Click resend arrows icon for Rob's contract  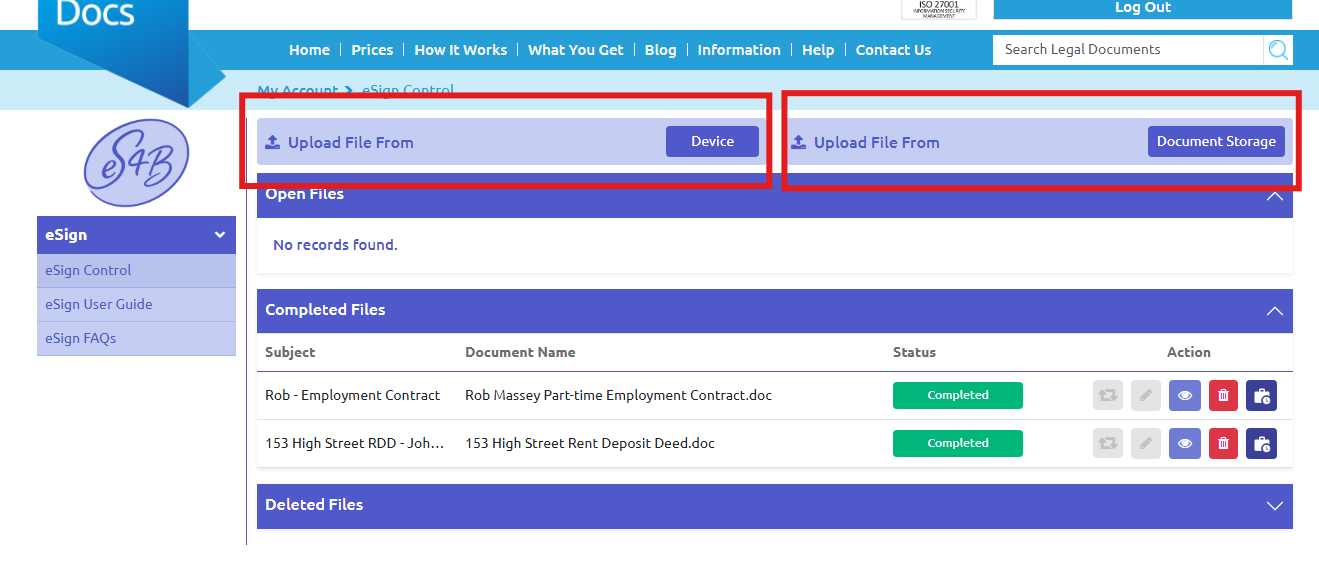click(1108, 395)
